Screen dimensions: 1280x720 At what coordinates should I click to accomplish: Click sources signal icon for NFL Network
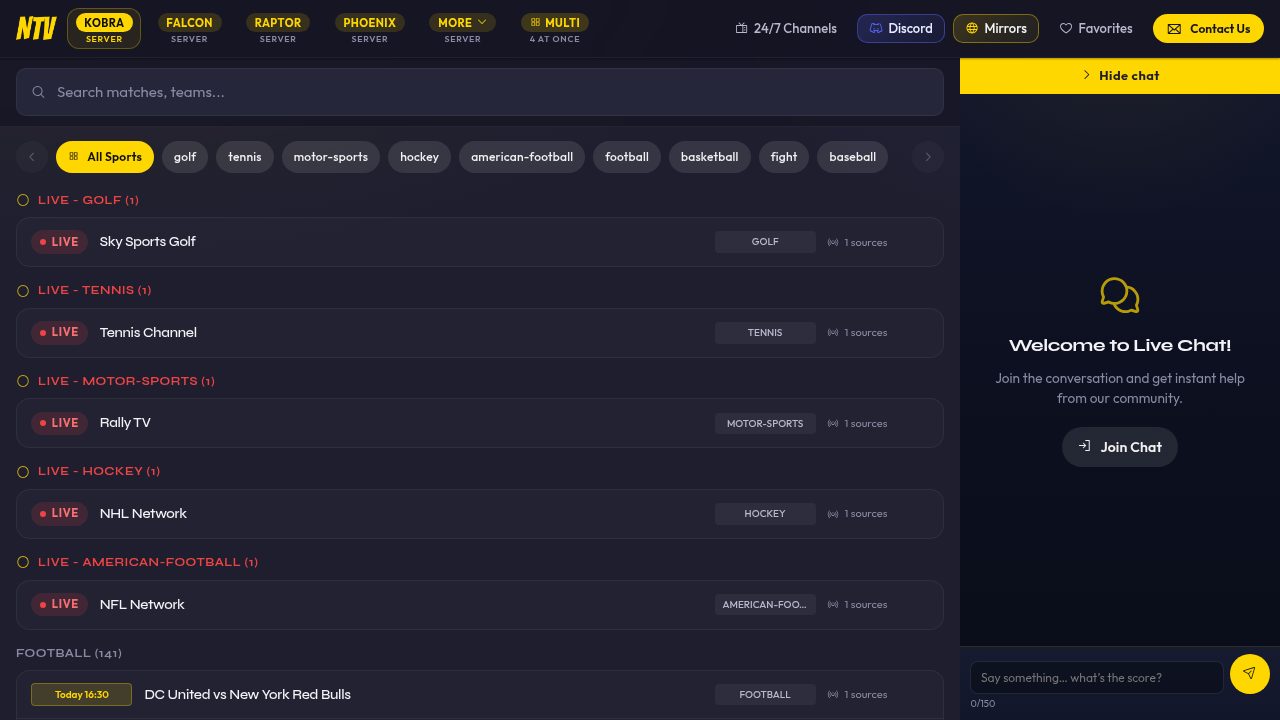point(833,604)
